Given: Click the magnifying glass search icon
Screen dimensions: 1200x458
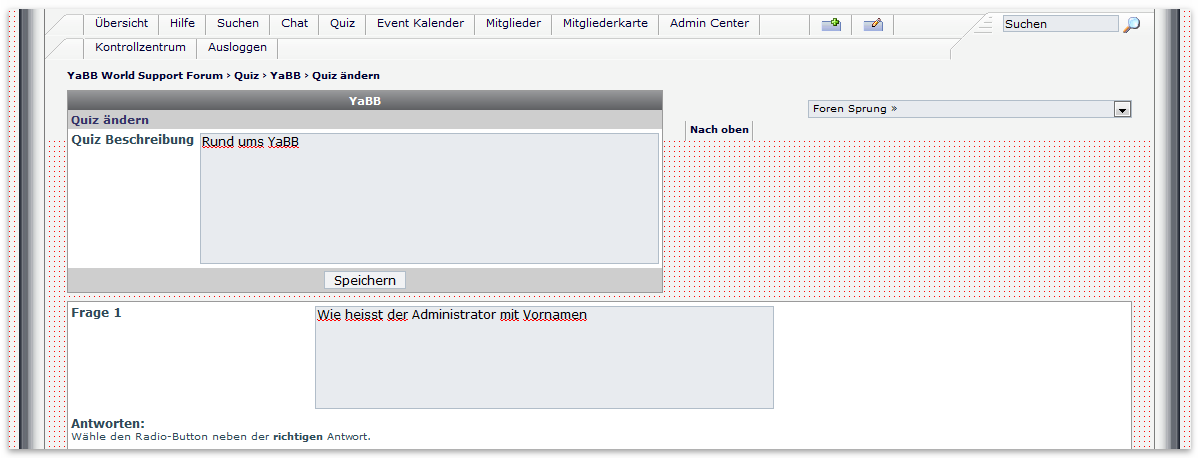Looking at the screenshot, I should click(1131, 25).
